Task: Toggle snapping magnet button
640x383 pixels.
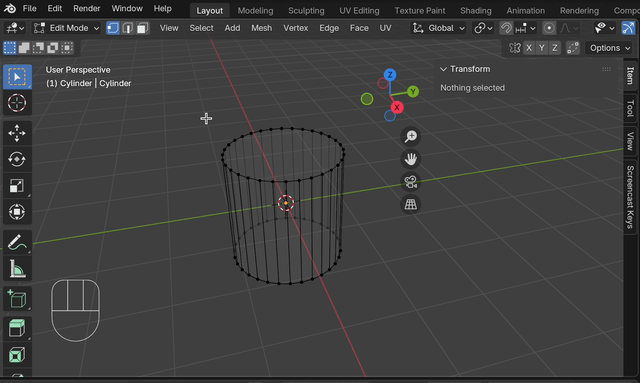Action: pos(506,28)
